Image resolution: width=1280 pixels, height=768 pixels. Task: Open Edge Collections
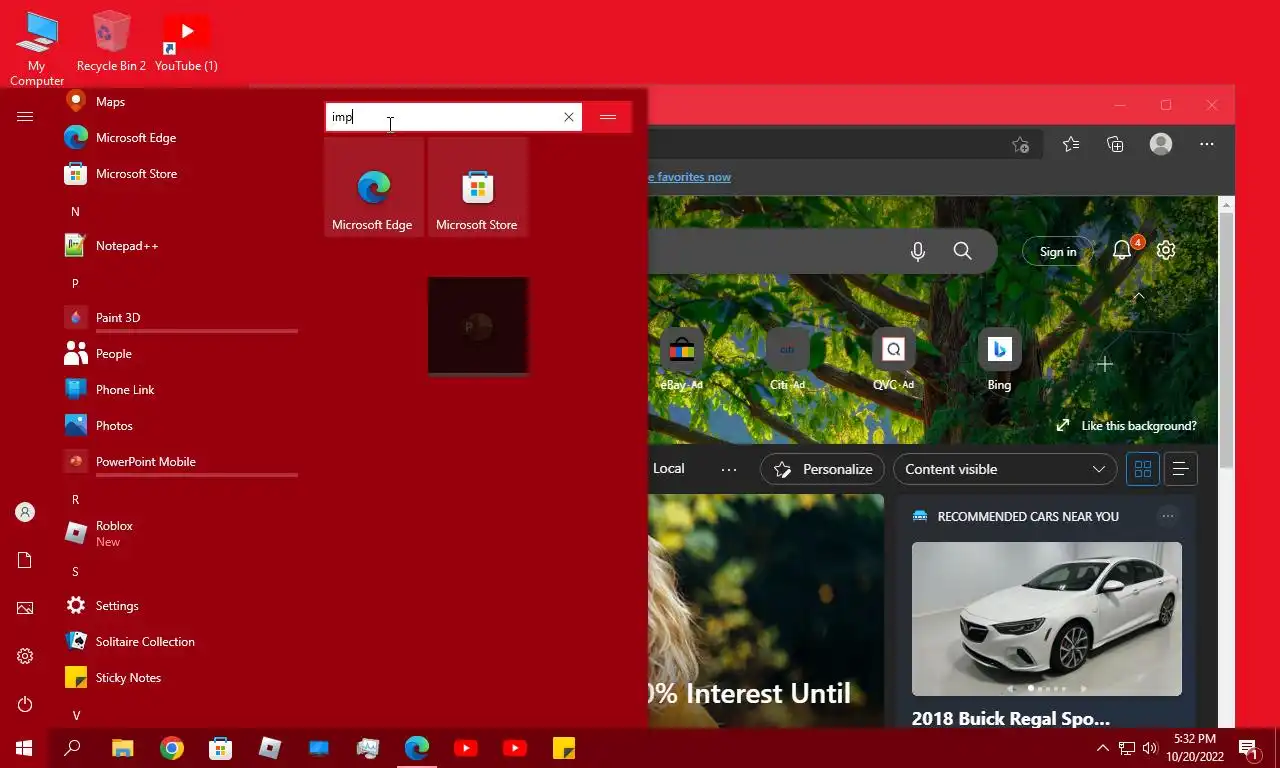point(1116,145)
